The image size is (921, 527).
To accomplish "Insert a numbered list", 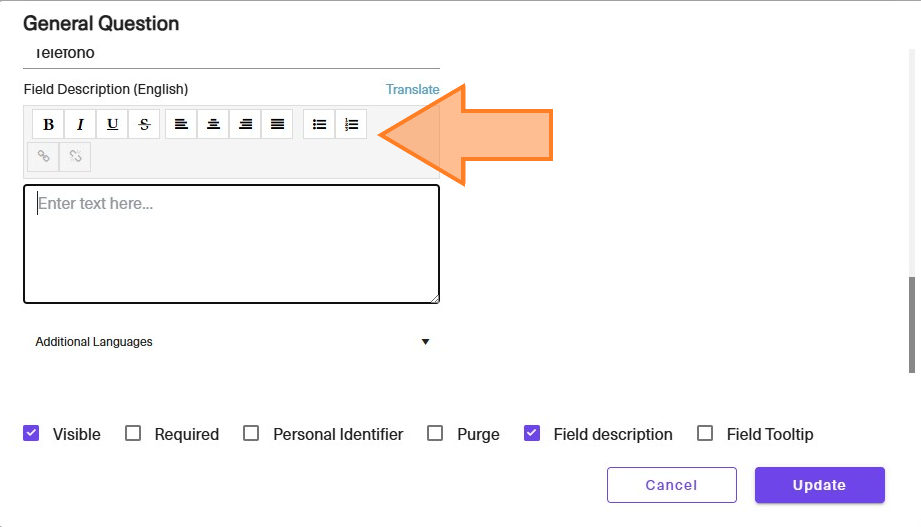I will [x=351, y=124].
